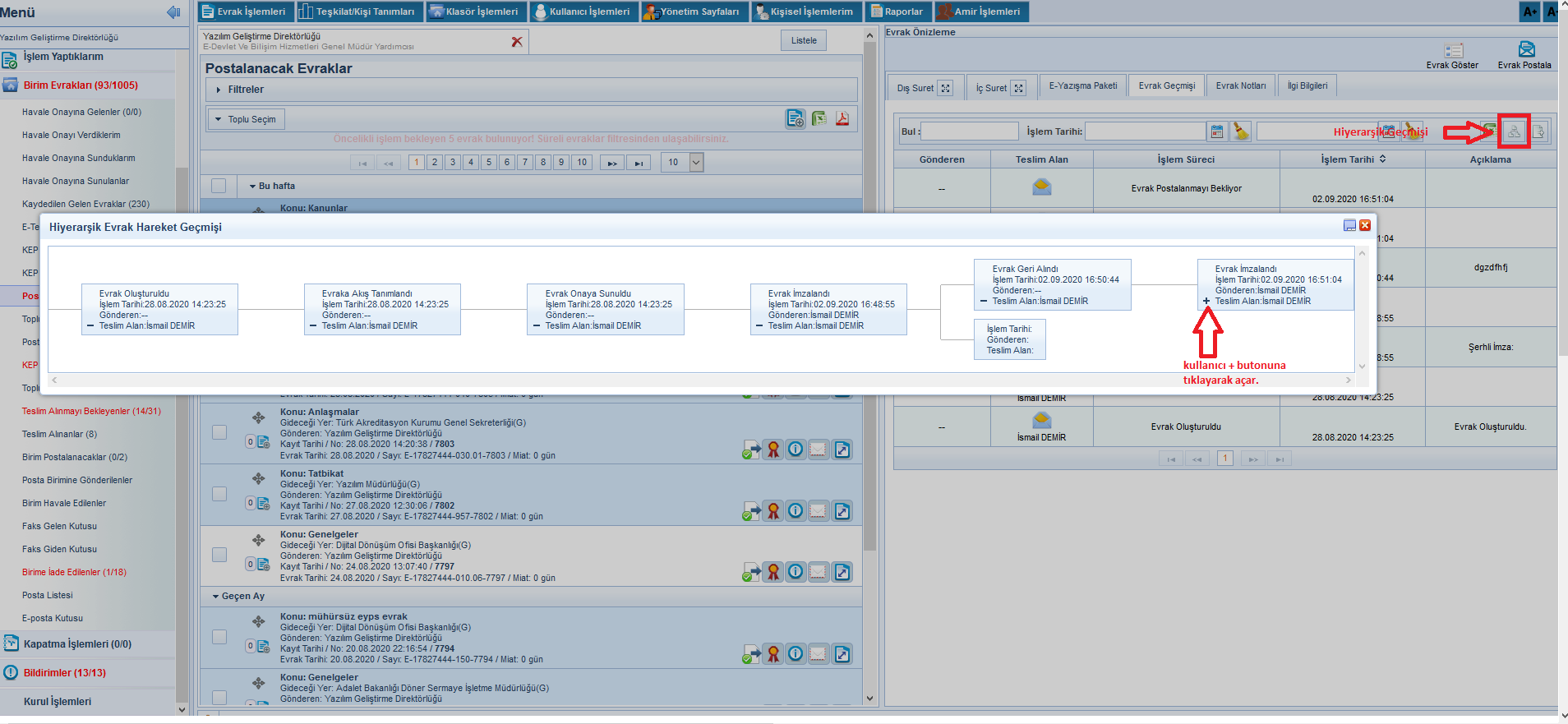Click the info icon on the Tatbikat row
This screenshot has height=724, width=1568.
click(x=796, y=511)
